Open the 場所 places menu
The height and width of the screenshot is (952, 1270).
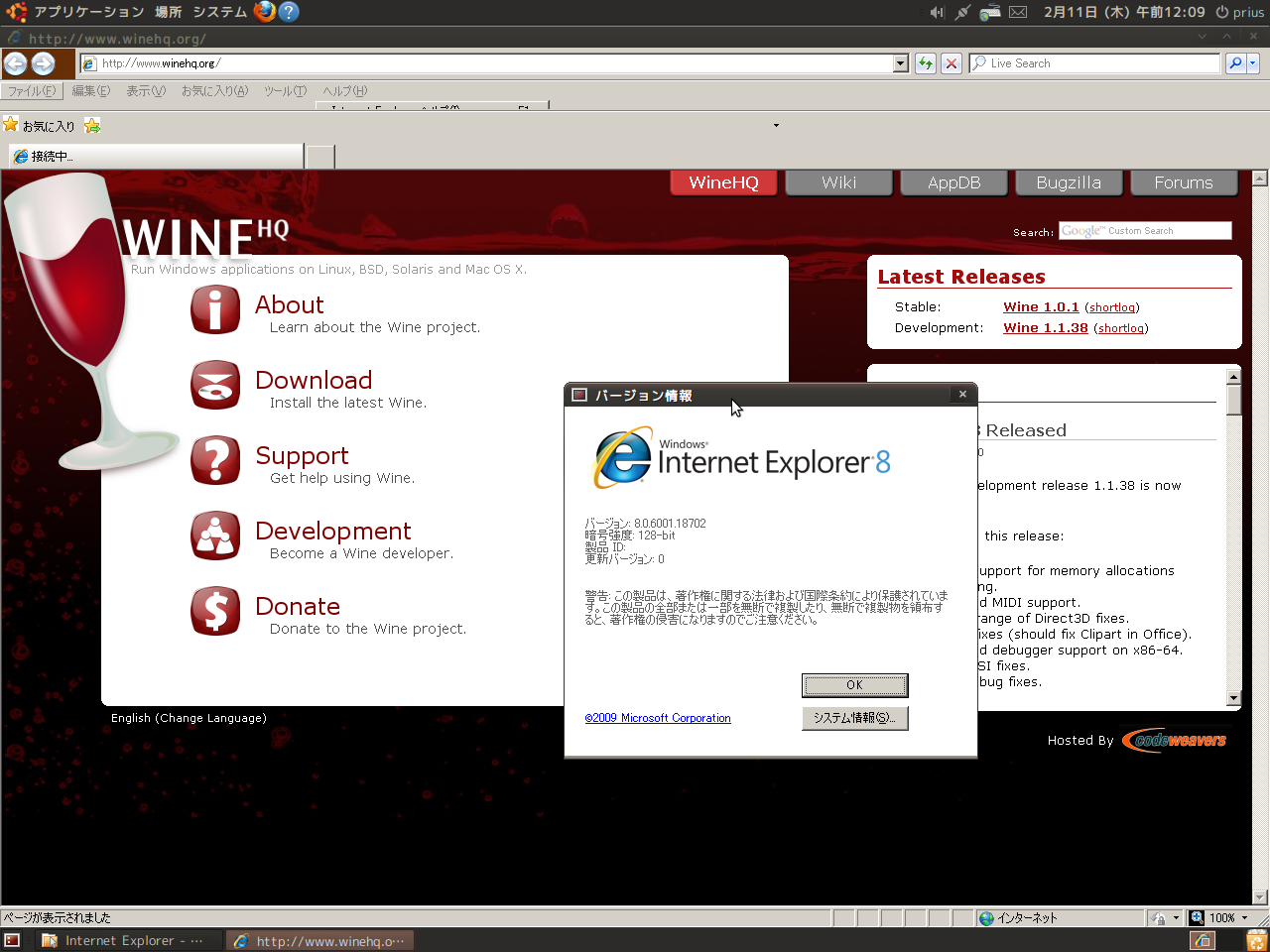point(168,12)
